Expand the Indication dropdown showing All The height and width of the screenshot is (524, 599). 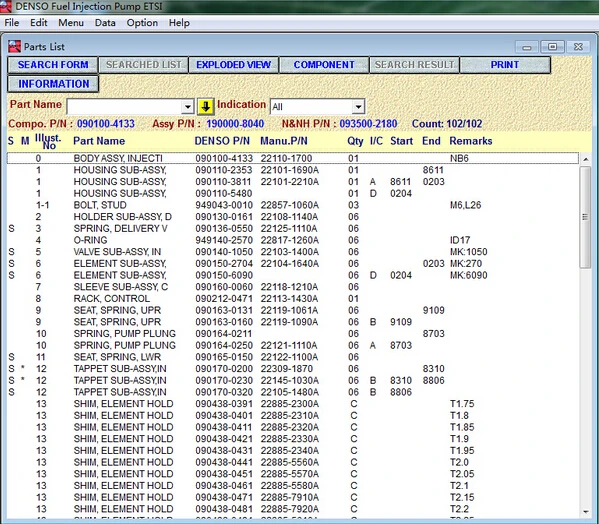358,107
